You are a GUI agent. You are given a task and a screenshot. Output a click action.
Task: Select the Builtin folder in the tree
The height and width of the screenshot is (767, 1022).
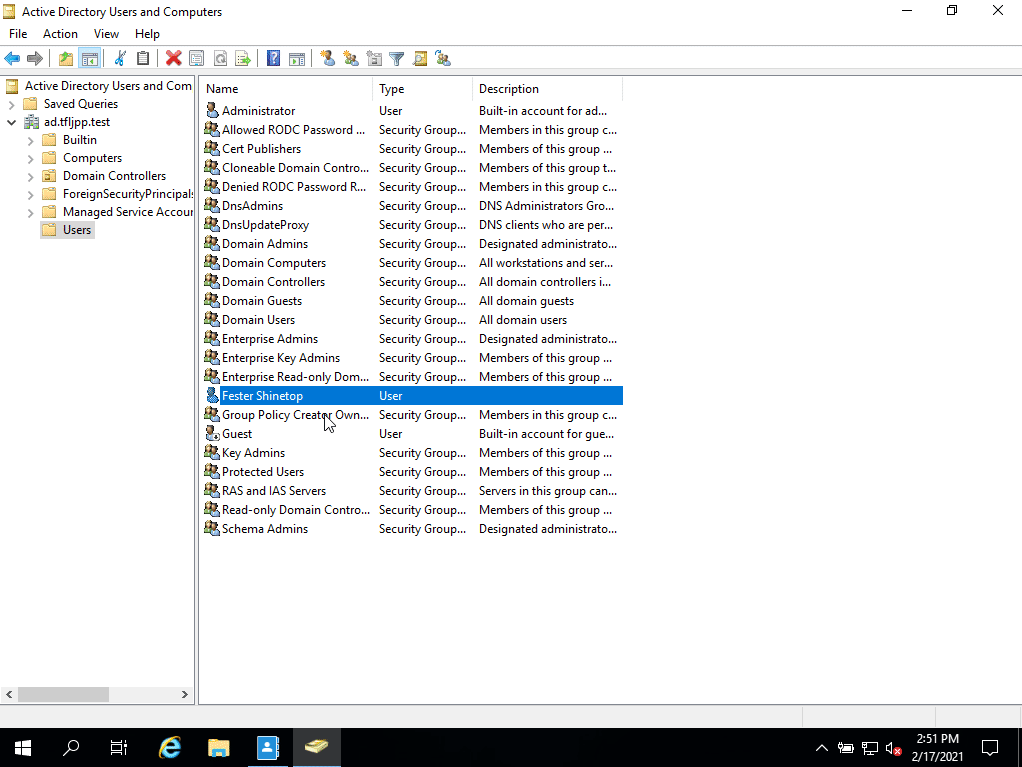pos(80,140)
